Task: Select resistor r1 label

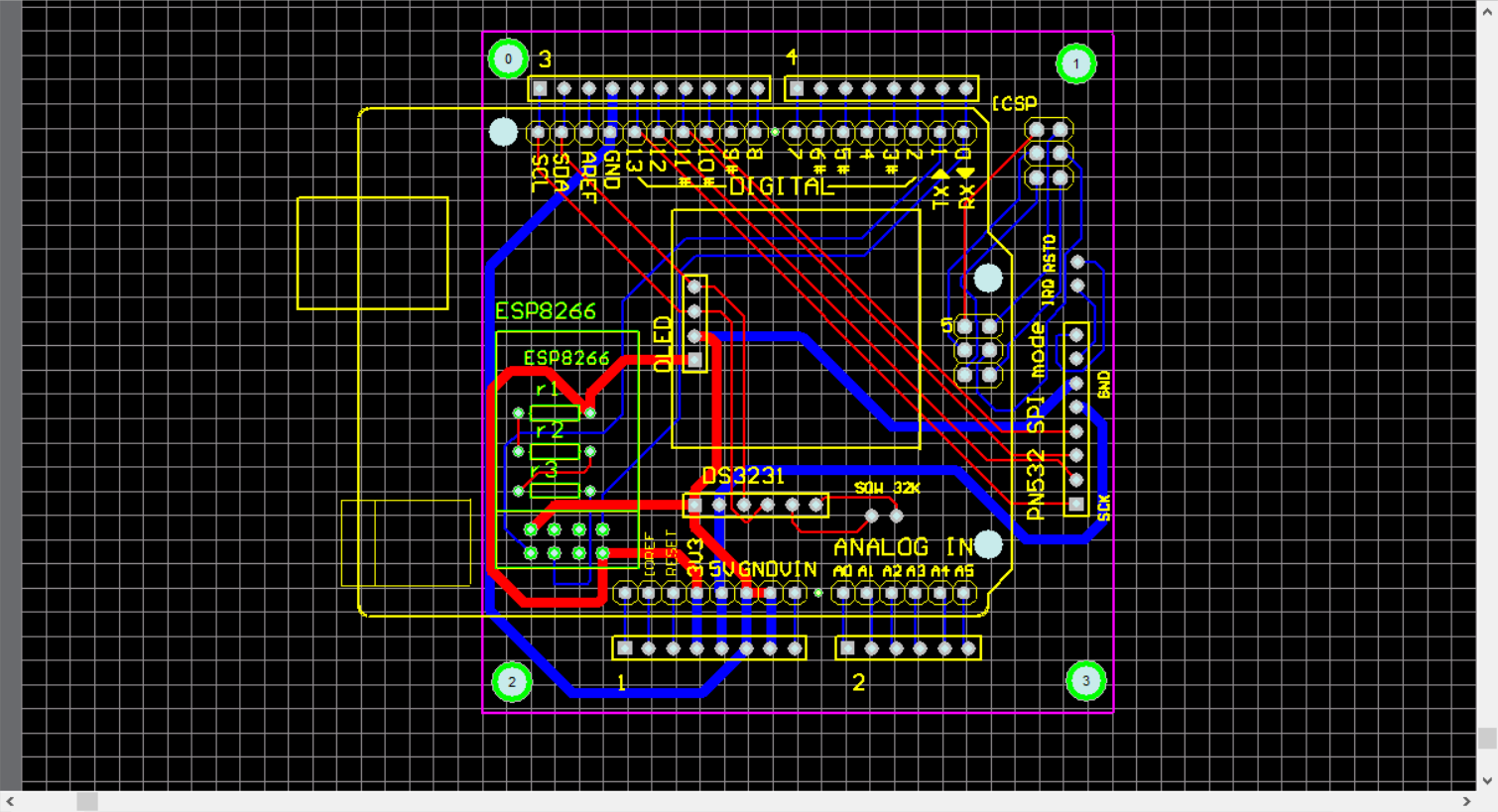Action: tap(547, 390)
